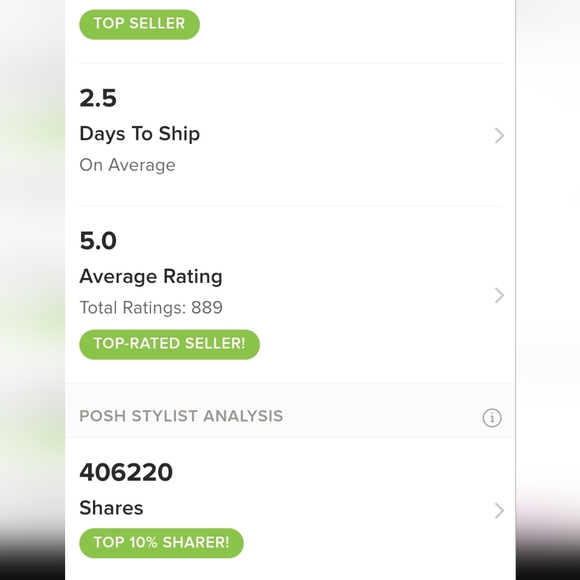Open the Days To Ship row label
The image size is (580, 580).
tap(139, 134)
